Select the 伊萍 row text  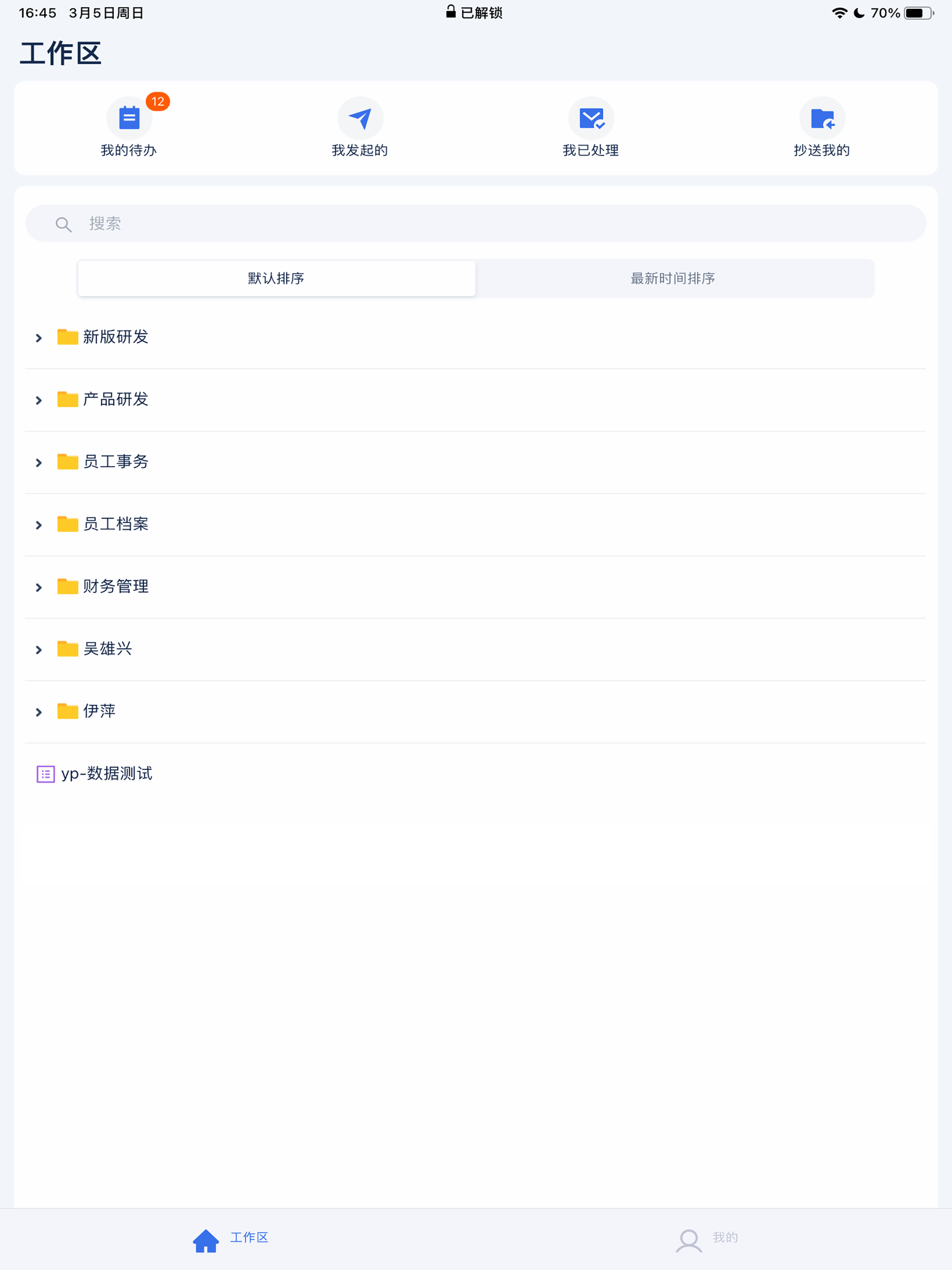coord(99,711)
